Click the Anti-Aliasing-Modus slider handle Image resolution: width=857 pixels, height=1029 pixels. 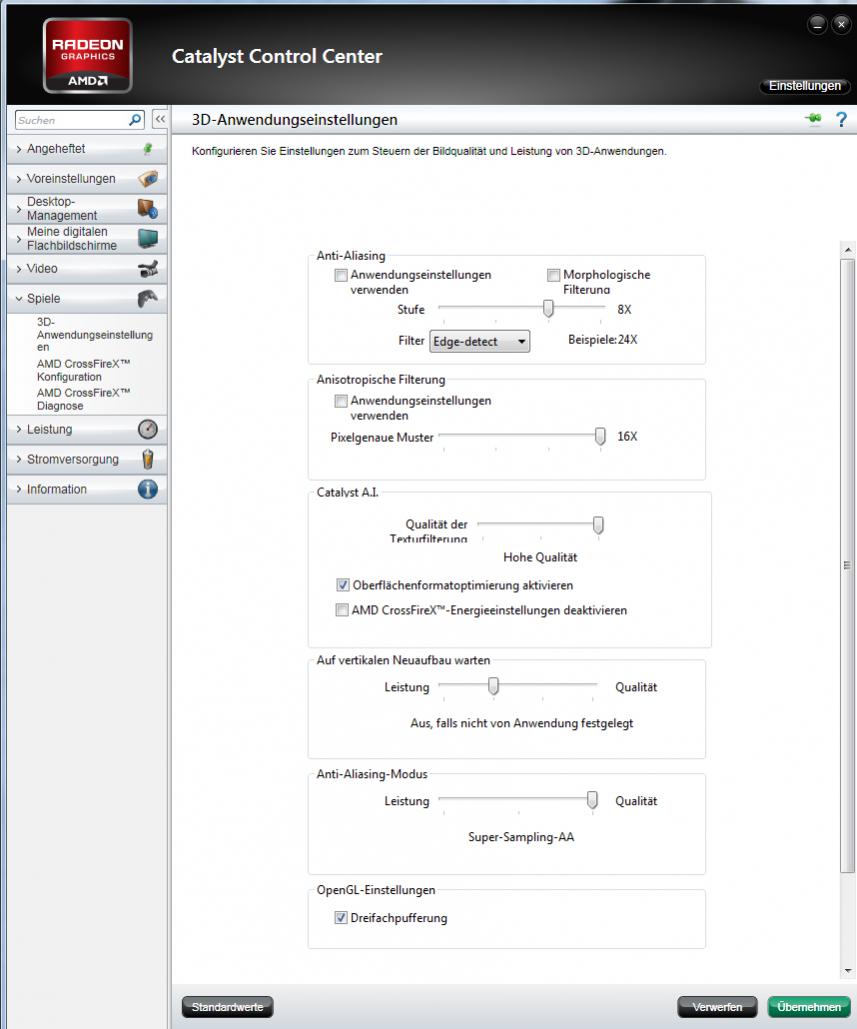[592, 800]
